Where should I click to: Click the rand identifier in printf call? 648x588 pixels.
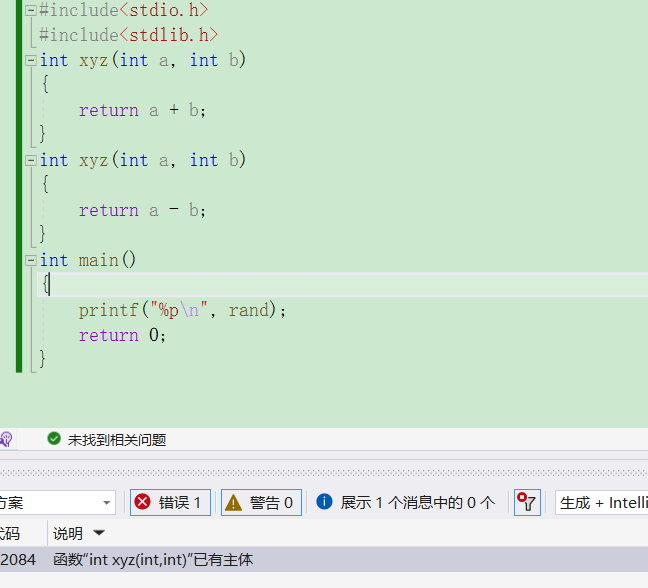tap(248, 310)
